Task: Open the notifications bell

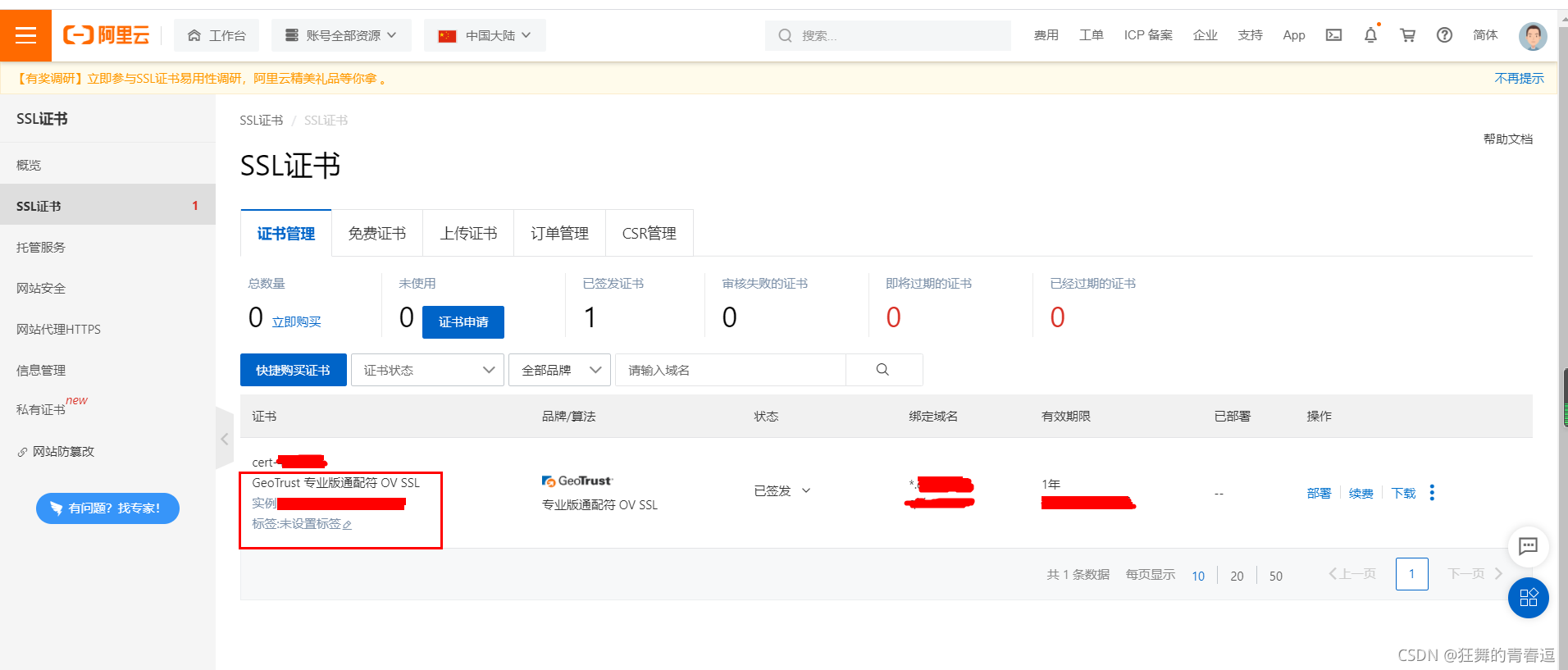Action: click(x=1370, y=35)
